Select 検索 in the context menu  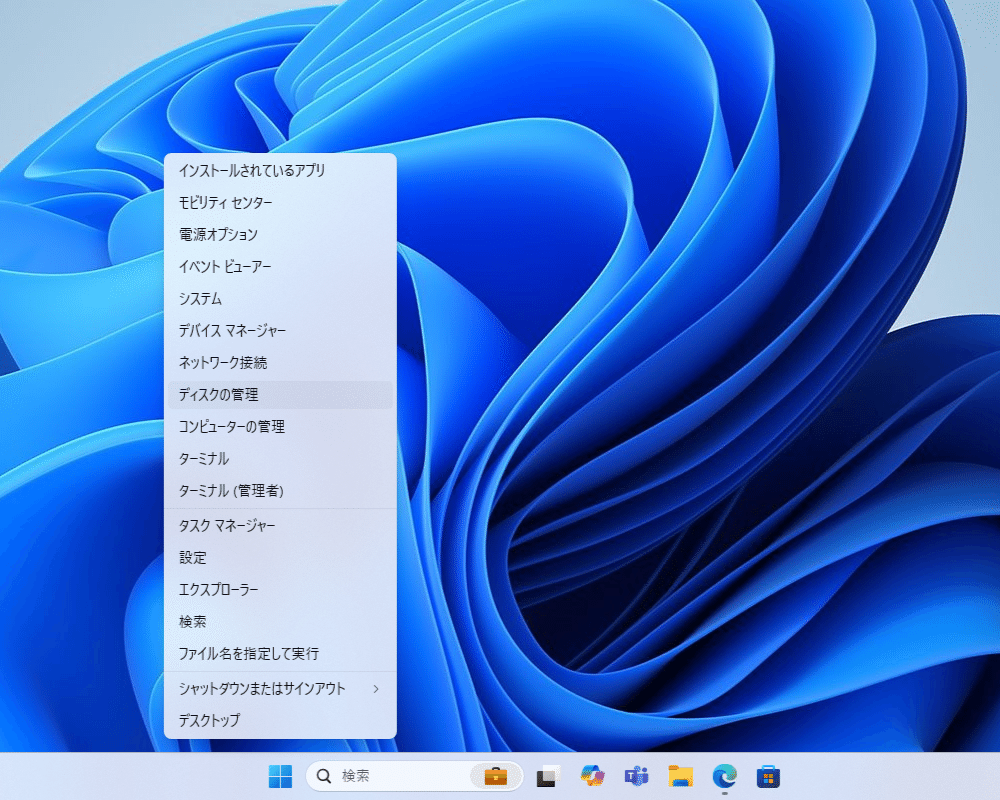280,621
